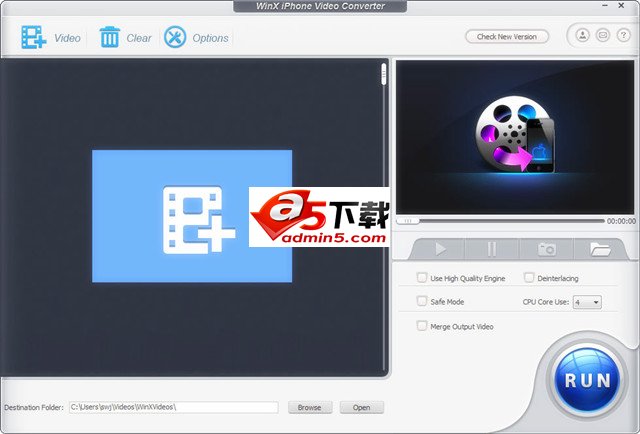
Task: Click the Destination Folder path field
Action: 173,407
